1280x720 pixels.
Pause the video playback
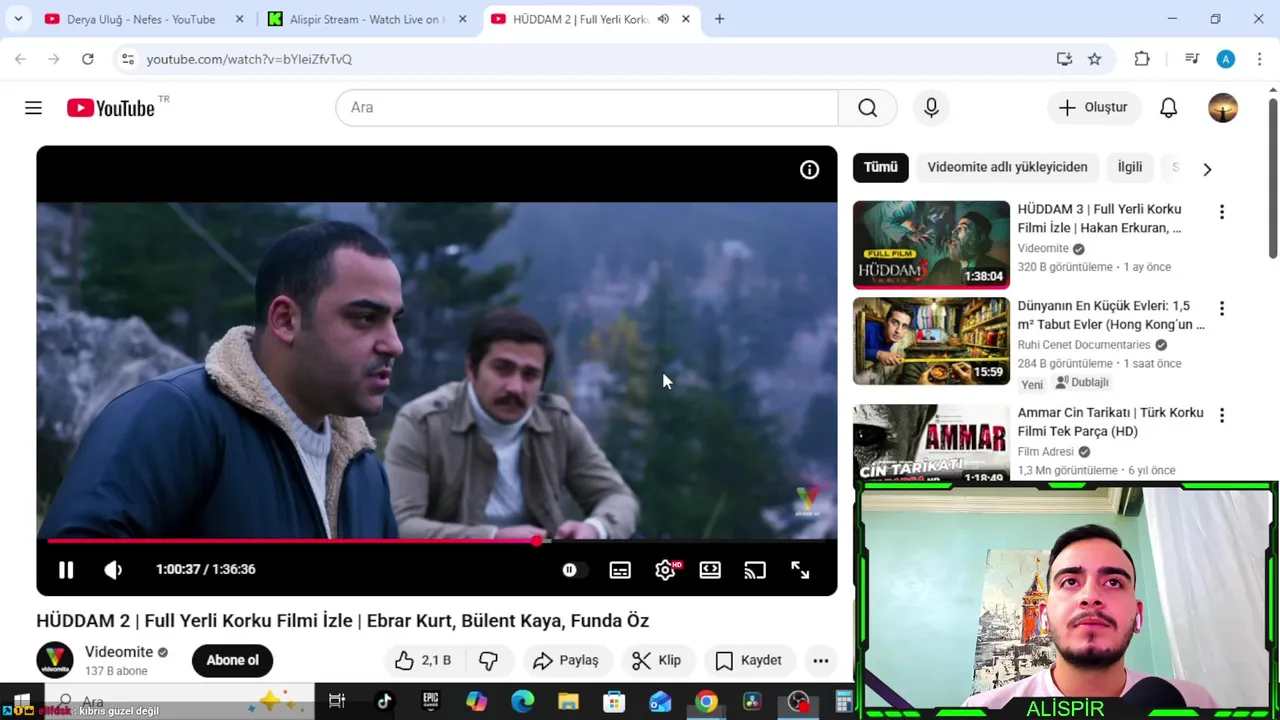[66, 570]
